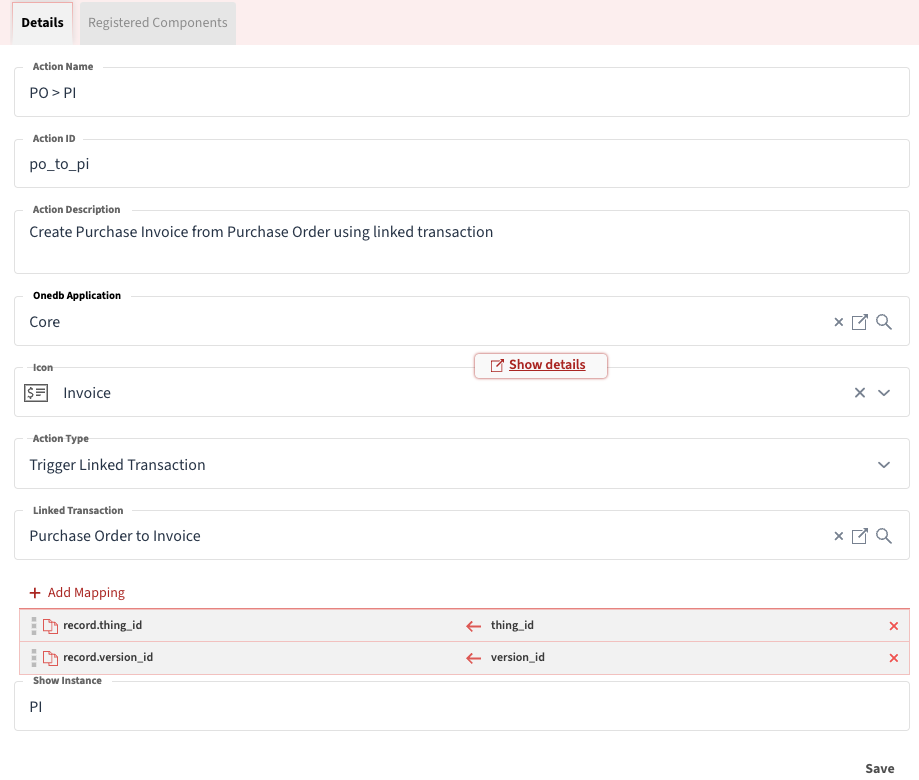This screenshot has height=780, width=919.
Task: Open the Icon selection dropdown
Action: (x=882, y=393)
